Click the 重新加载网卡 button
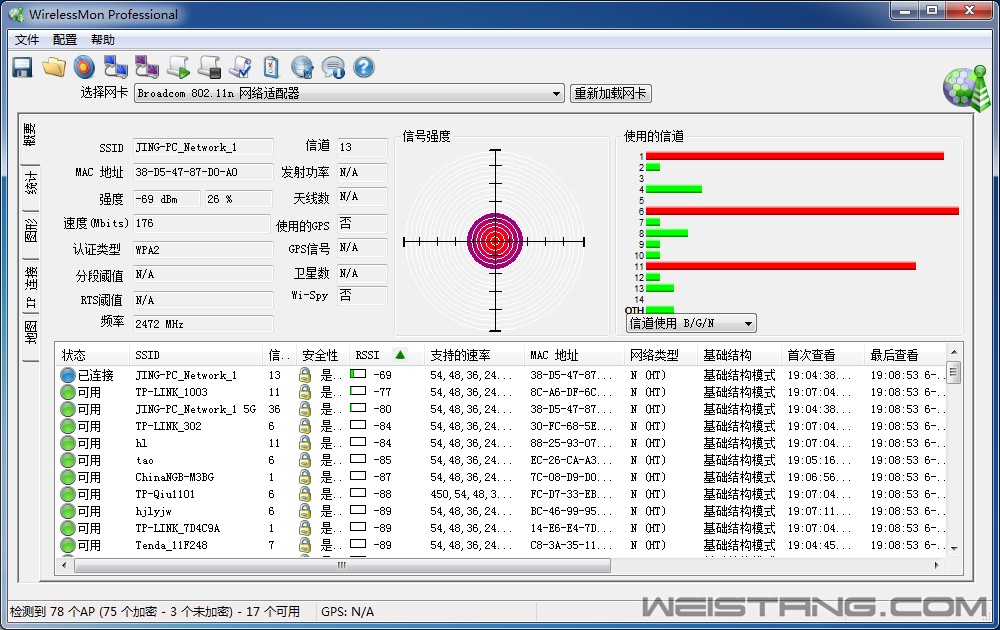The image size is (1000, 630). tap(610, 93)
